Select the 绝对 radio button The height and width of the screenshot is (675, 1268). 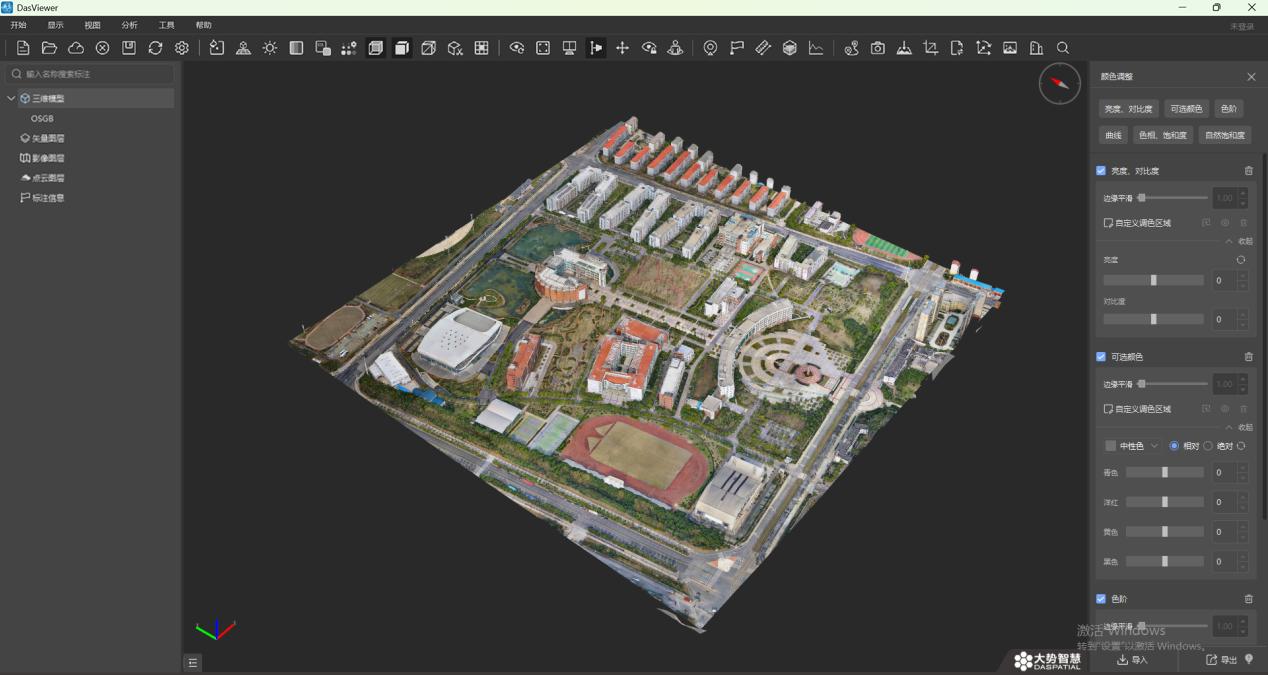tap(1208, 446)
